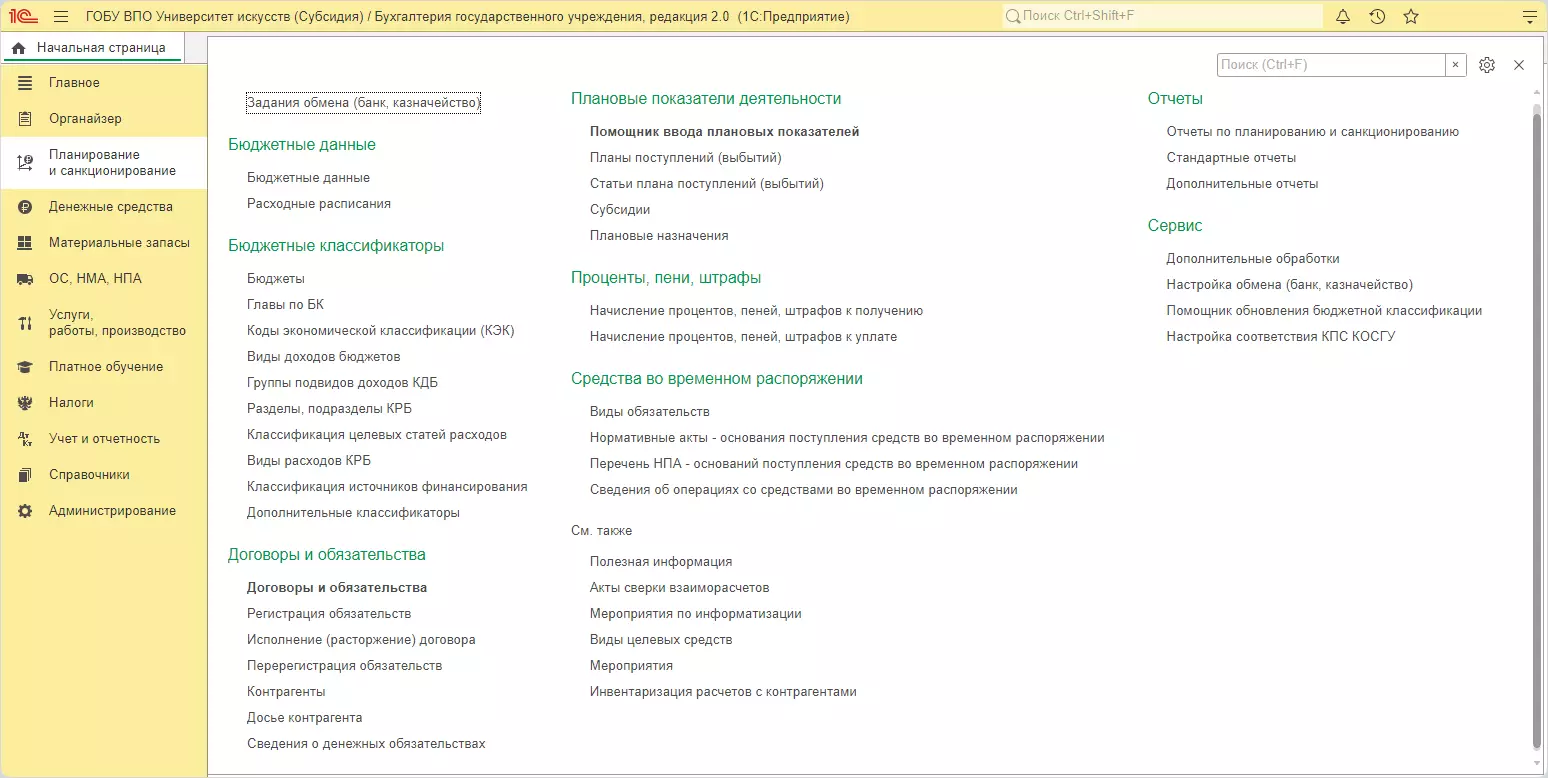Click the Главное section icon
The height and width of the screenshot is (778, 1548).
[x=25, y=83]
